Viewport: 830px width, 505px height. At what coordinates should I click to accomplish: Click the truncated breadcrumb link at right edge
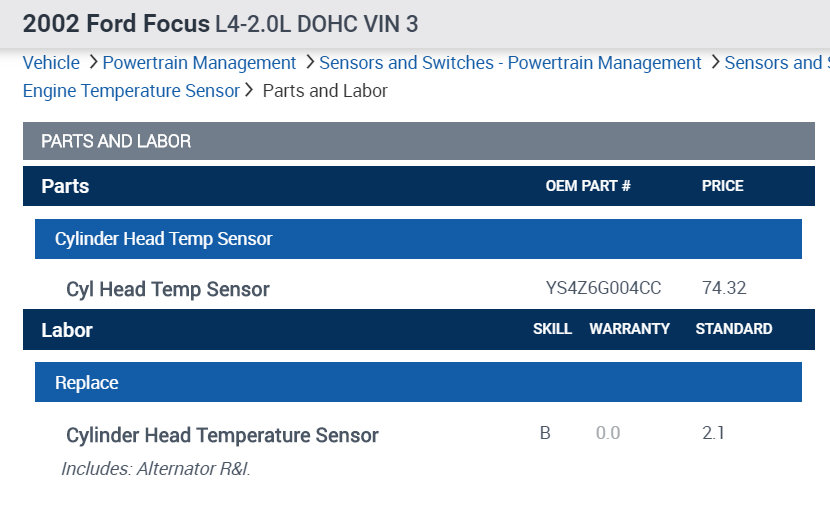click(776, 63)
